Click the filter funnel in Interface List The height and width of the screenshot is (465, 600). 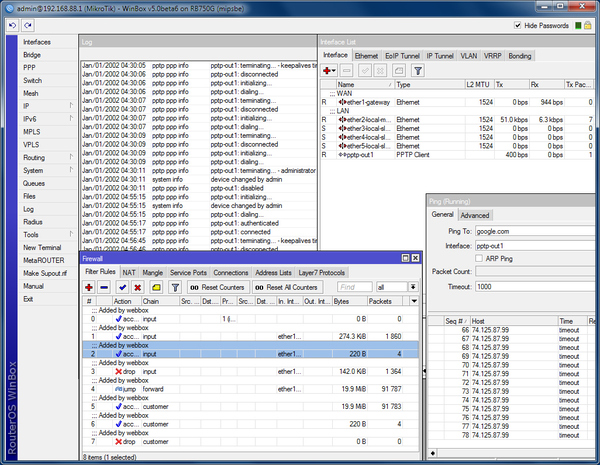419,71
